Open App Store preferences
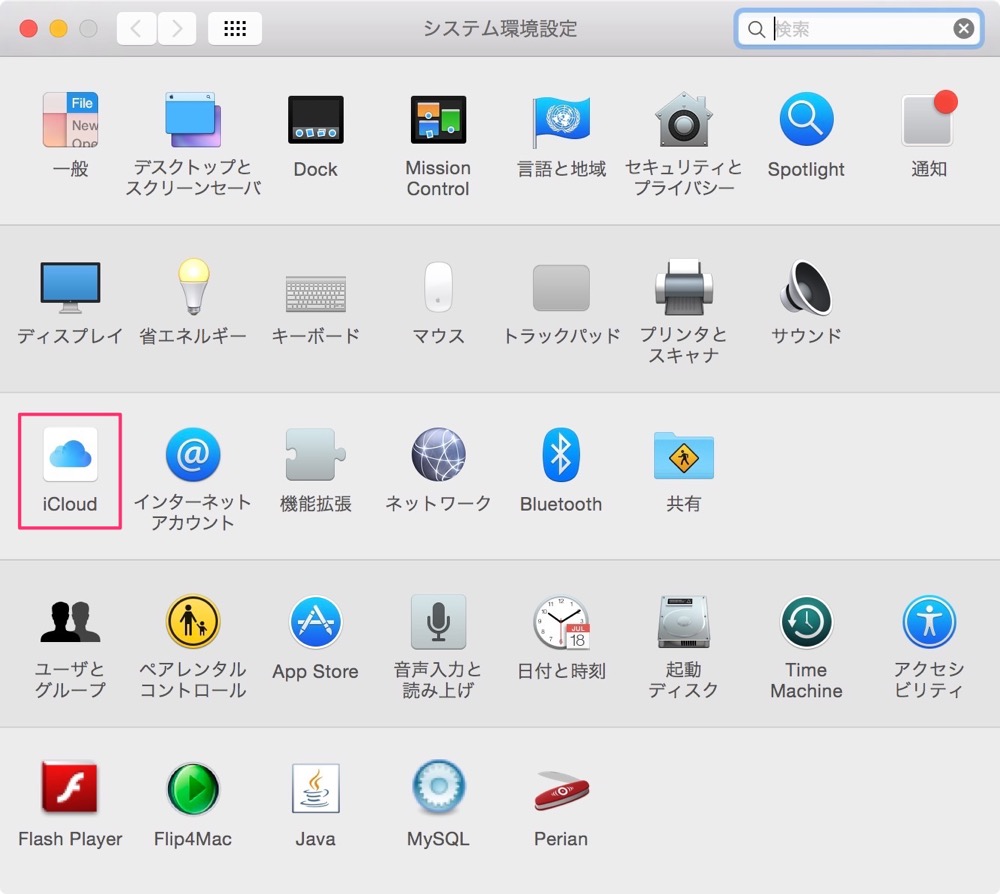The image size is (1000, 894). coord(316,622)
